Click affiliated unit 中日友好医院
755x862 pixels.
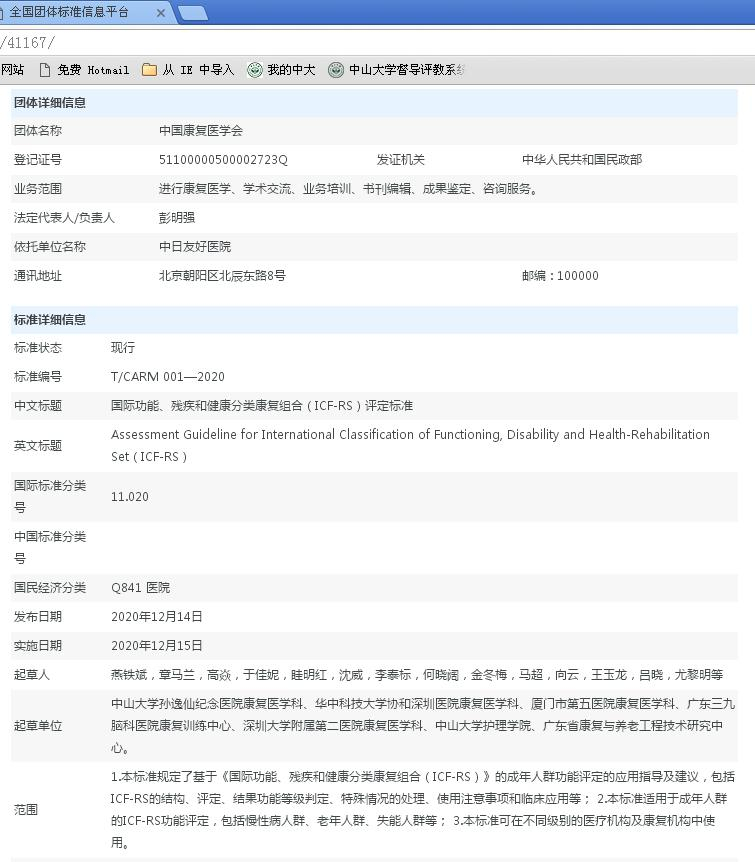(195, 247)
